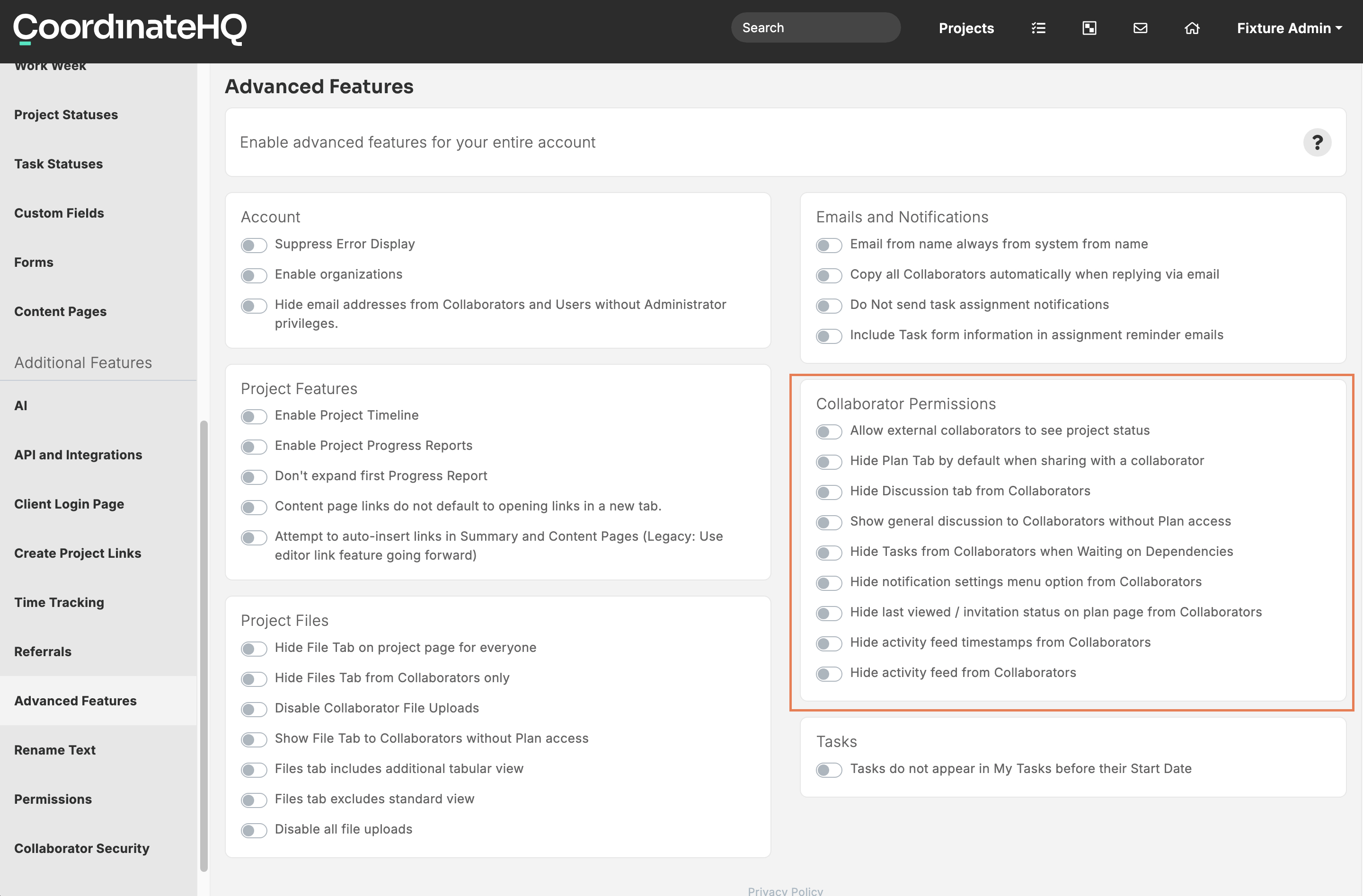
Task: Toggle Tasks do not appear before Start Date
Action: tap(829, 770)
